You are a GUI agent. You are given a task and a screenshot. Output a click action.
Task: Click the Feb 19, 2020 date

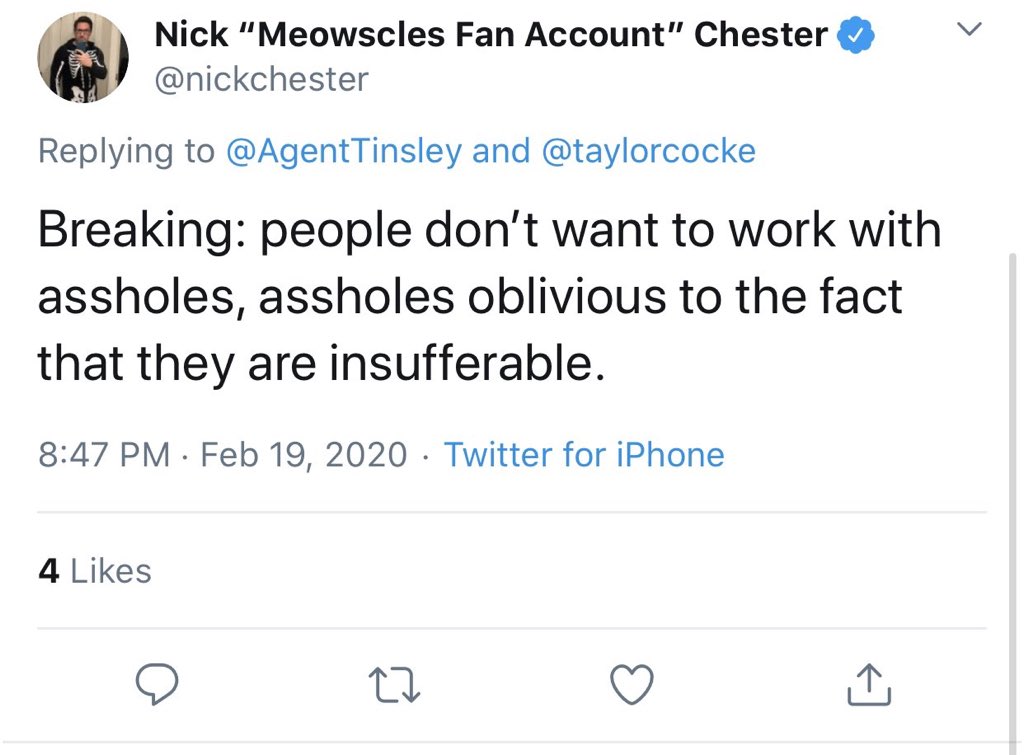click(304, 455)
